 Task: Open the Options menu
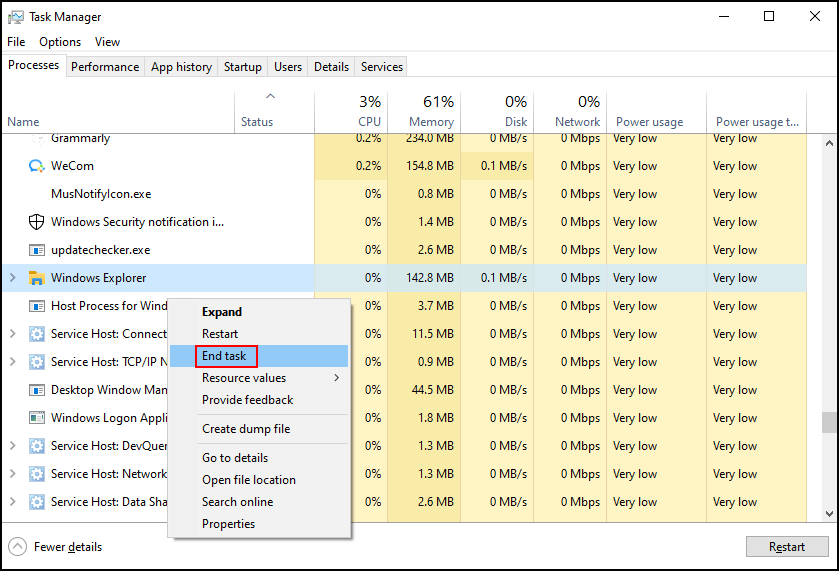[60, 42]
